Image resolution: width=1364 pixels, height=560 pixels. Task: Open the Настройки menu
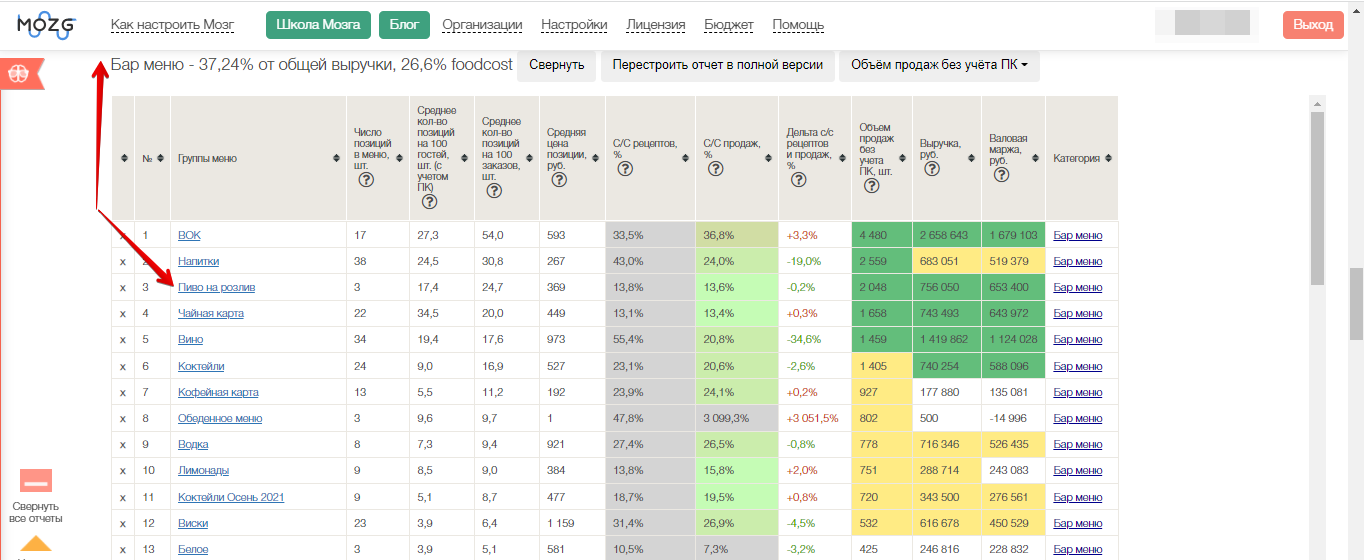click(x=574, y=25)
